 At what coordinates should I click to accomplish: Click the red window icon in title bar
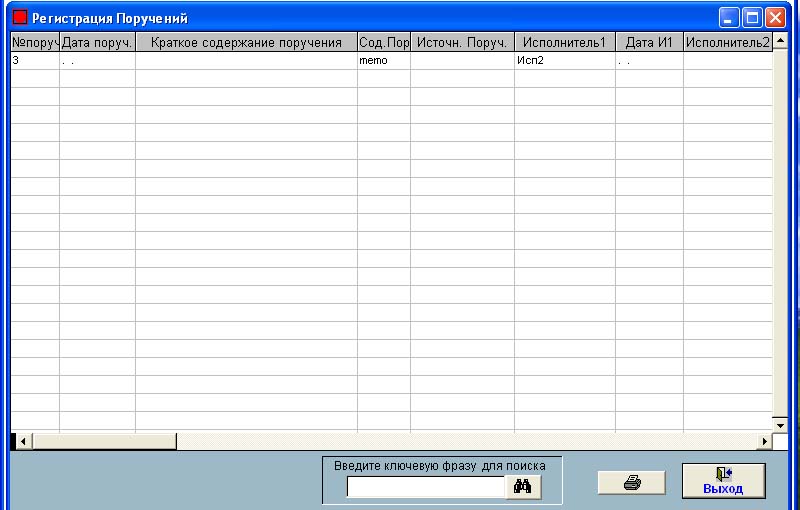tap(20, 17)
